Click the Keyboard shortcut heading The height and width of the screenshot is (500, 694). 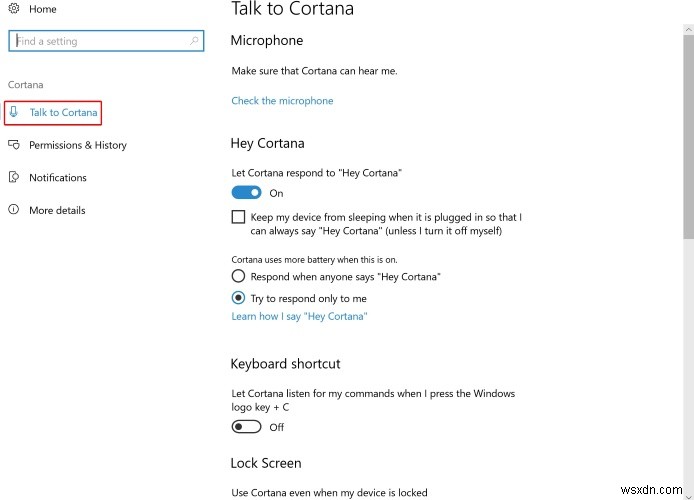point(285,364)
